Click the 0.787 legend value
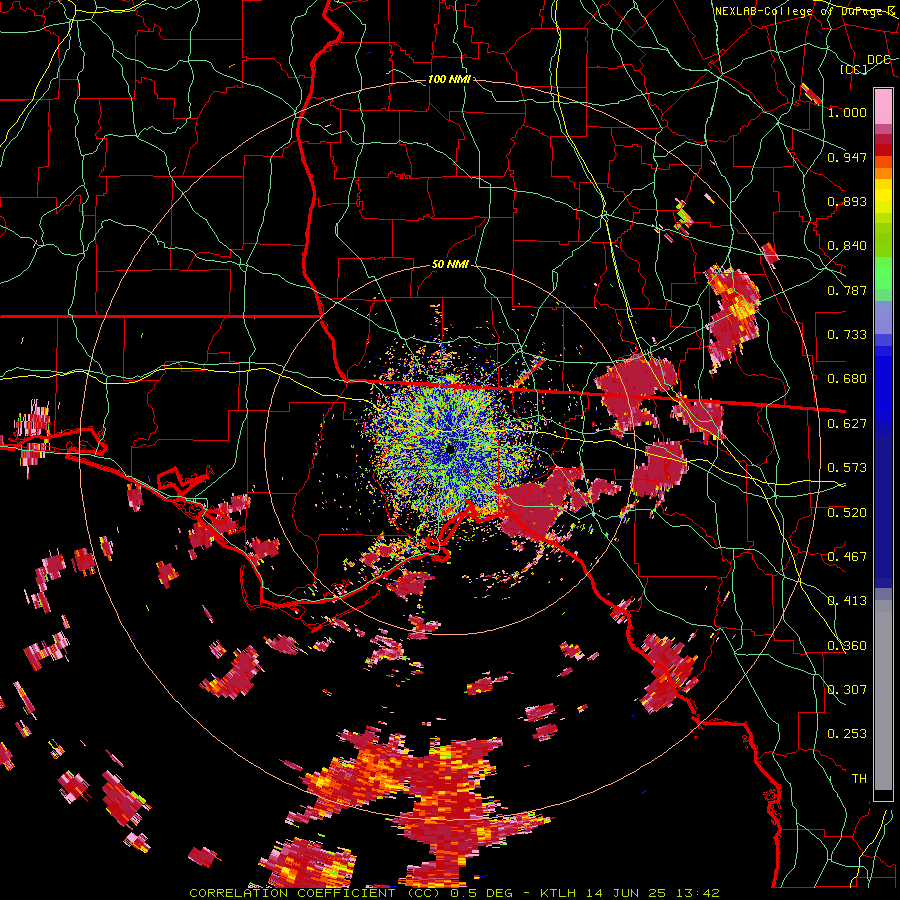 [847, 290]
